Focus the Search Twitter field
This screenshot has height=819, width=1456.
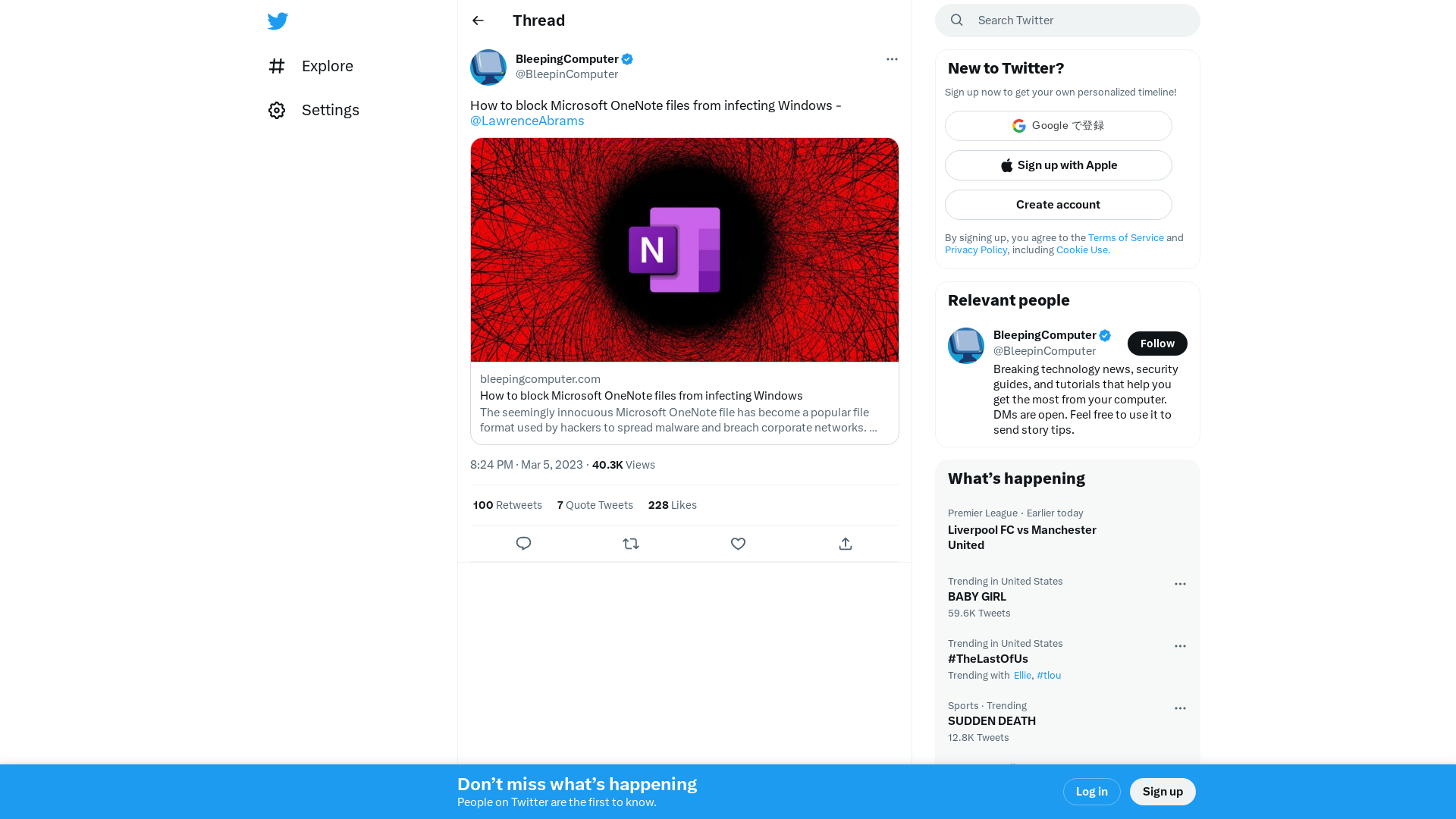pos(1068,20)
